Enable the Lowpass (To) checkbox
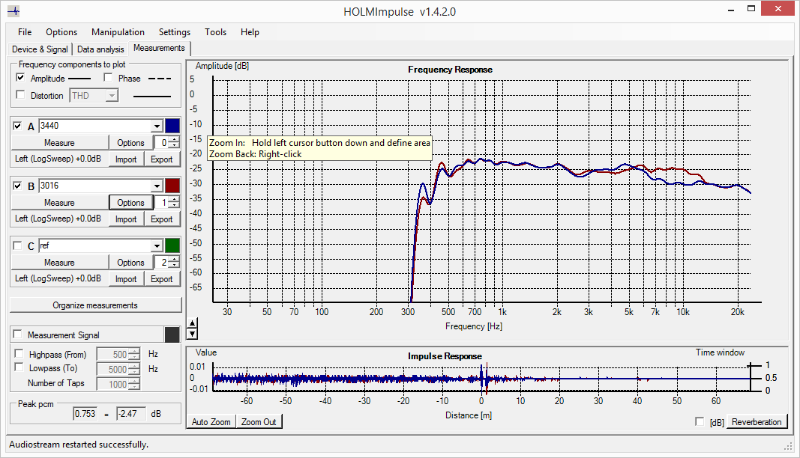 (x=19, y=367)
